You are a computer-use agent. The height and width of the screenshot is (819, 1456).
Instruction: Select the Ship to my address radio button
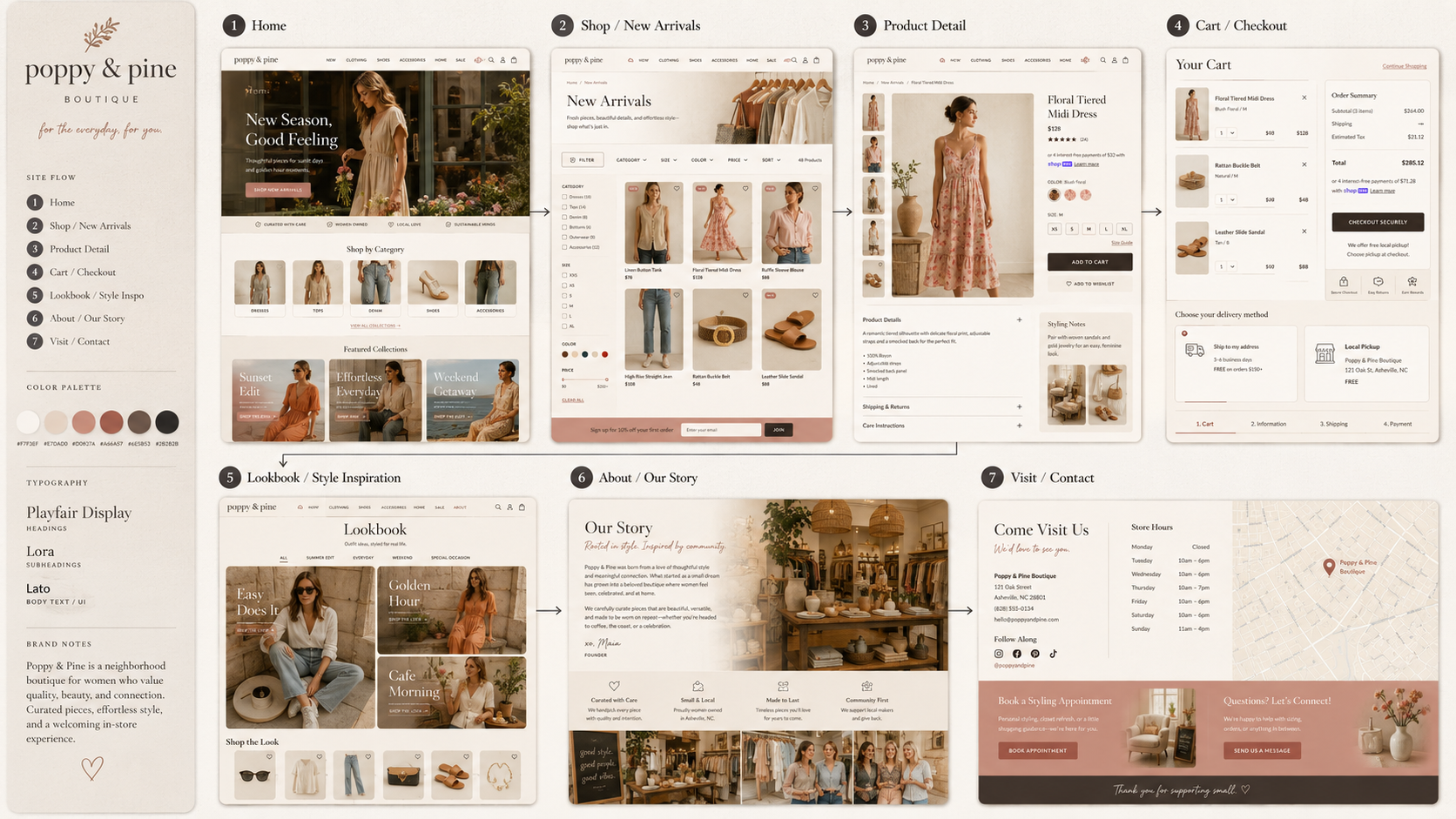click(x=1184, y=333)
